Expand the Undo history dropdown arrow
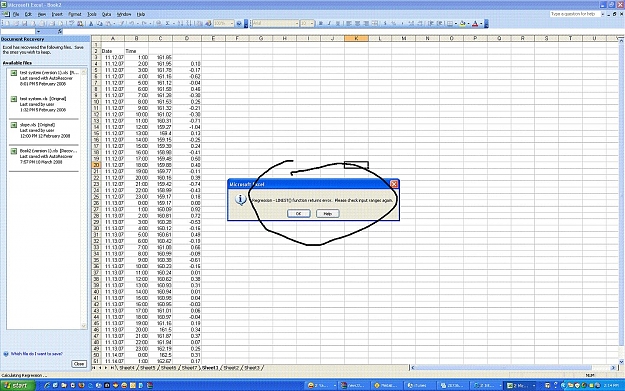625x391 pixels. 138,24
